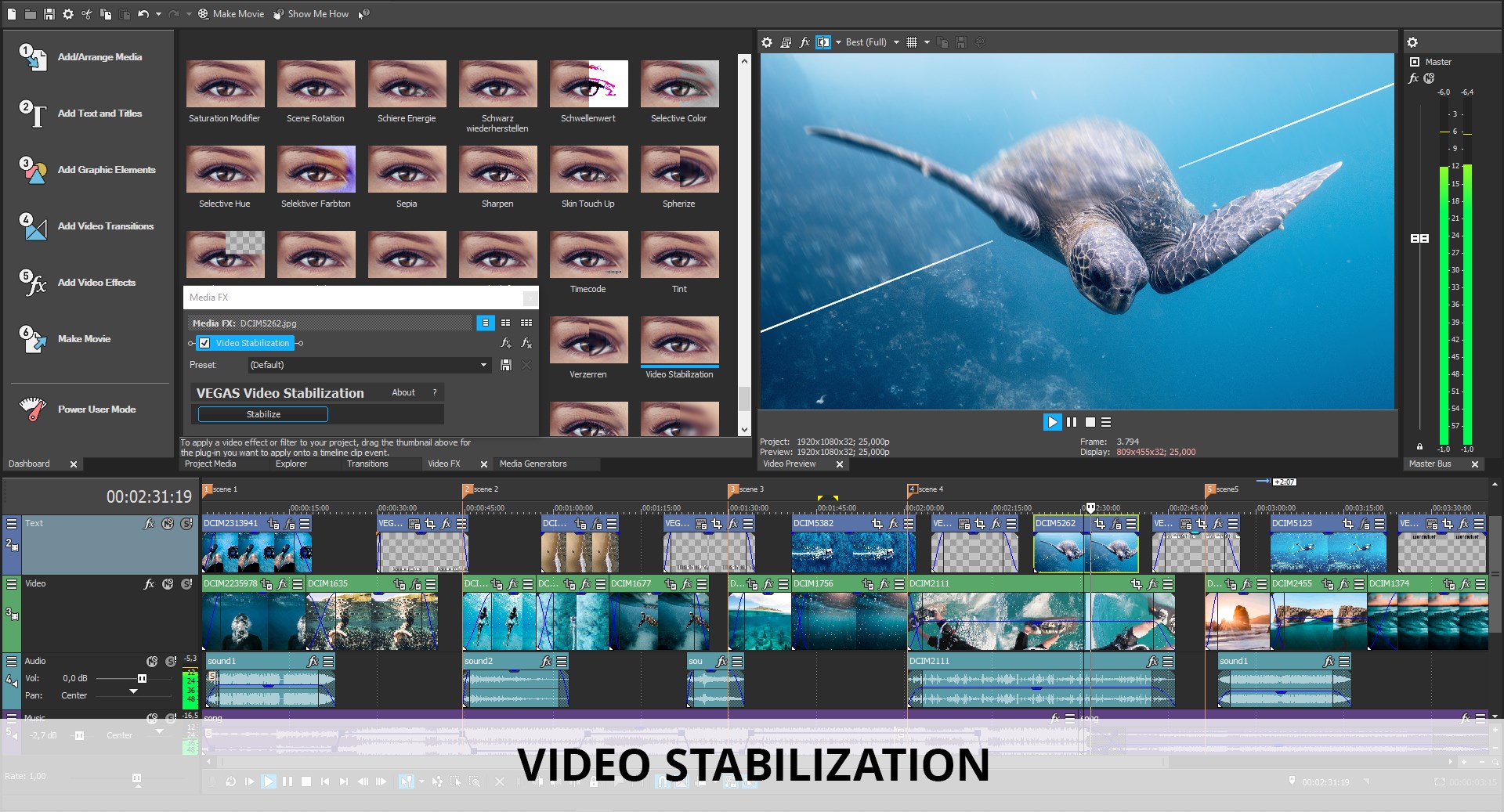Open Video Preview settings gear icon
The image size is (1504, 812).
767,42
